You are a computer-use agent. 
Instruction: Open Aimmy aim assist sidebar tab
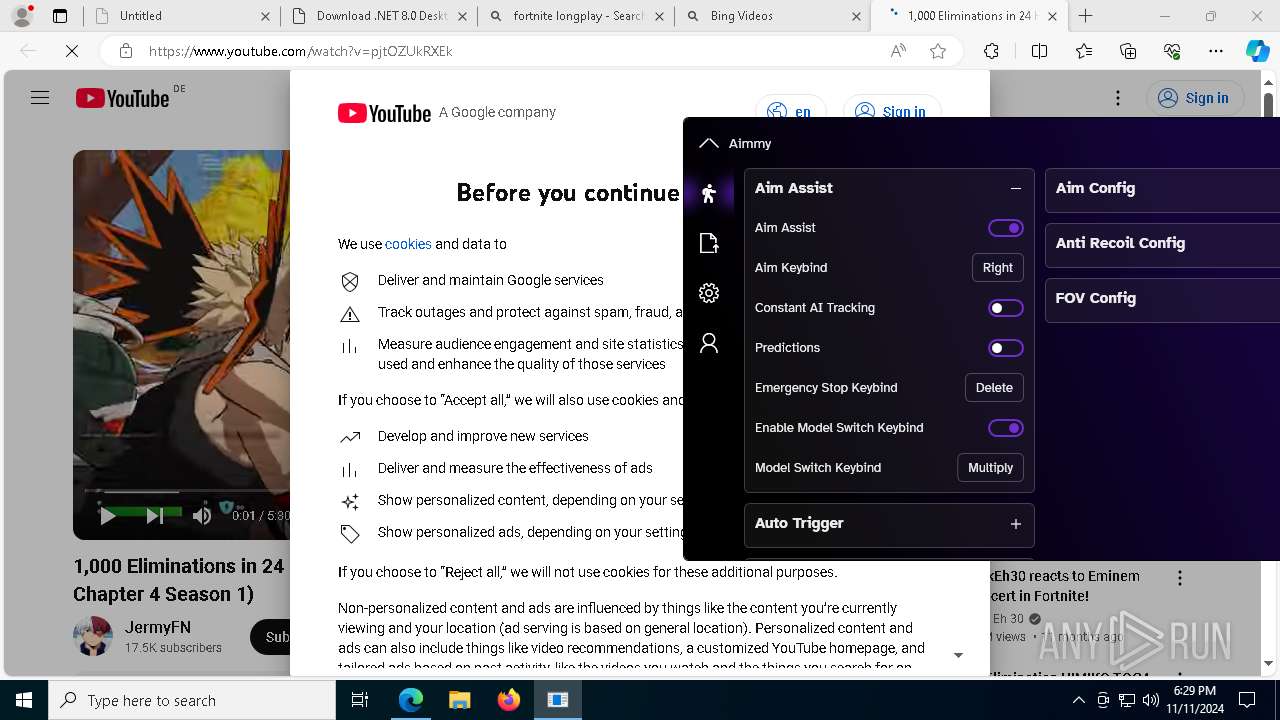pos(709,194)
